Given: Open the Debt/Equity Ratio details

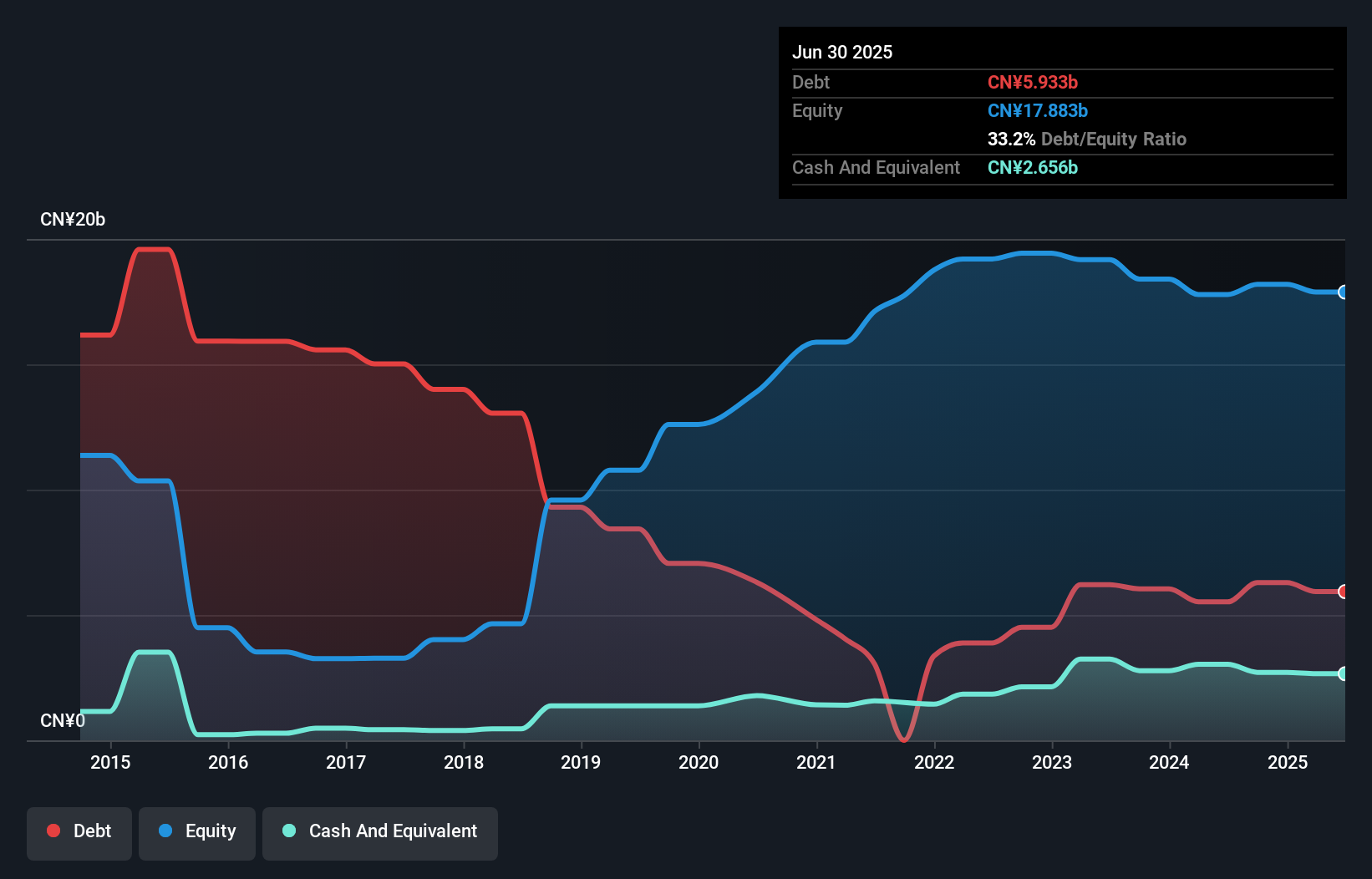Looking at the screenshot, I should [x=1087, y=139].
